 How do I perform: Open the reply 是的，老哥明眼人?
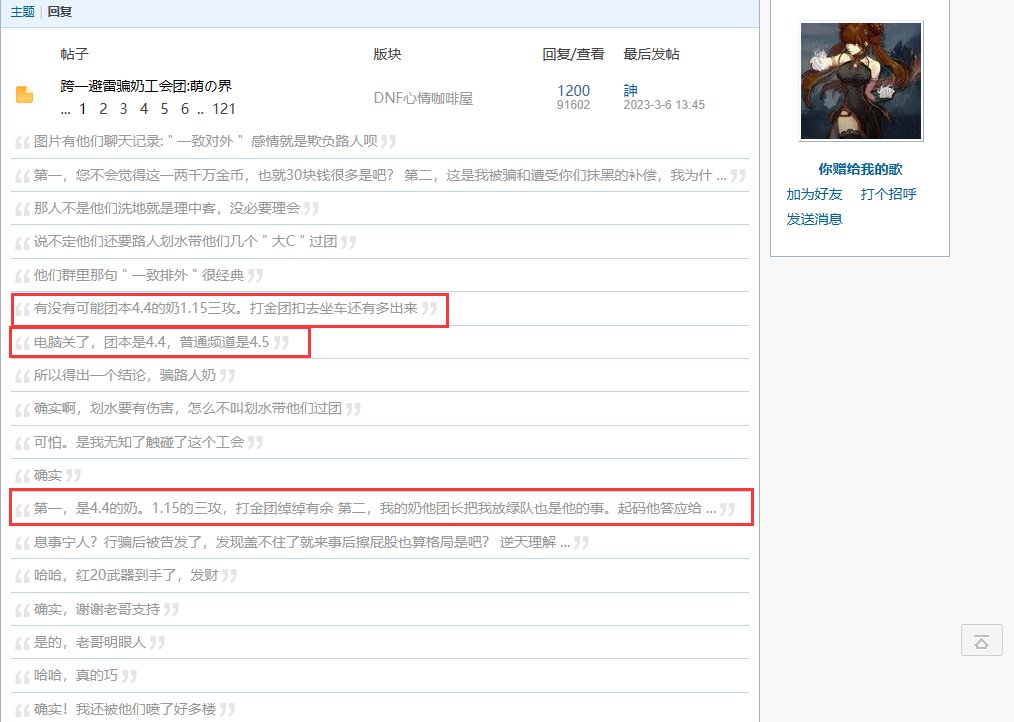(x=90, y=642)
